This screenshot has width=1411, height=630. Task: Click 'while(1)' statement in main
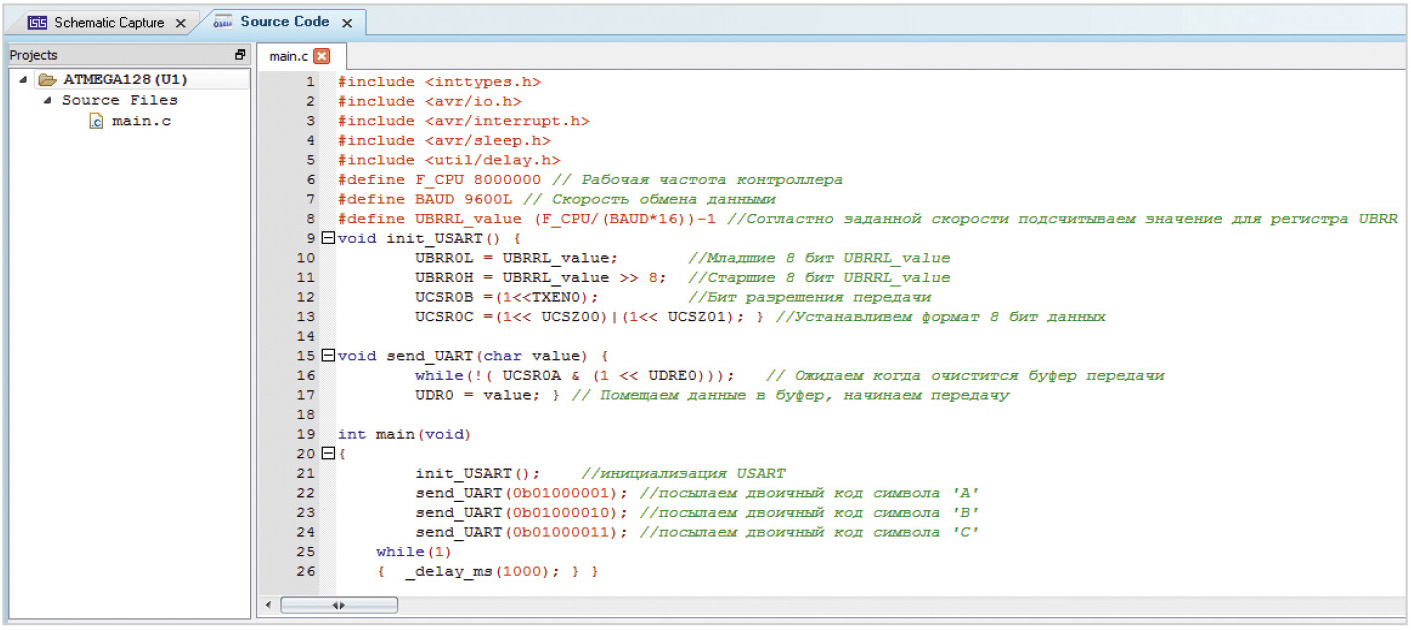click(x=414, y=551)
